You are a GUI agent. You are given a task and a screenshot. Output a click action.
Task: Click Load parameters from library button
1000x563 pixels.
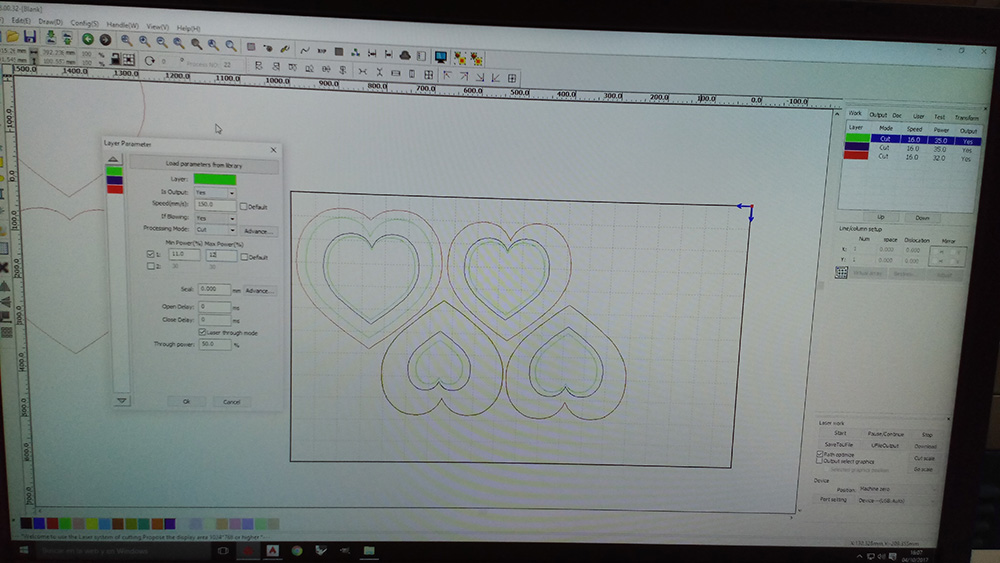204,165
